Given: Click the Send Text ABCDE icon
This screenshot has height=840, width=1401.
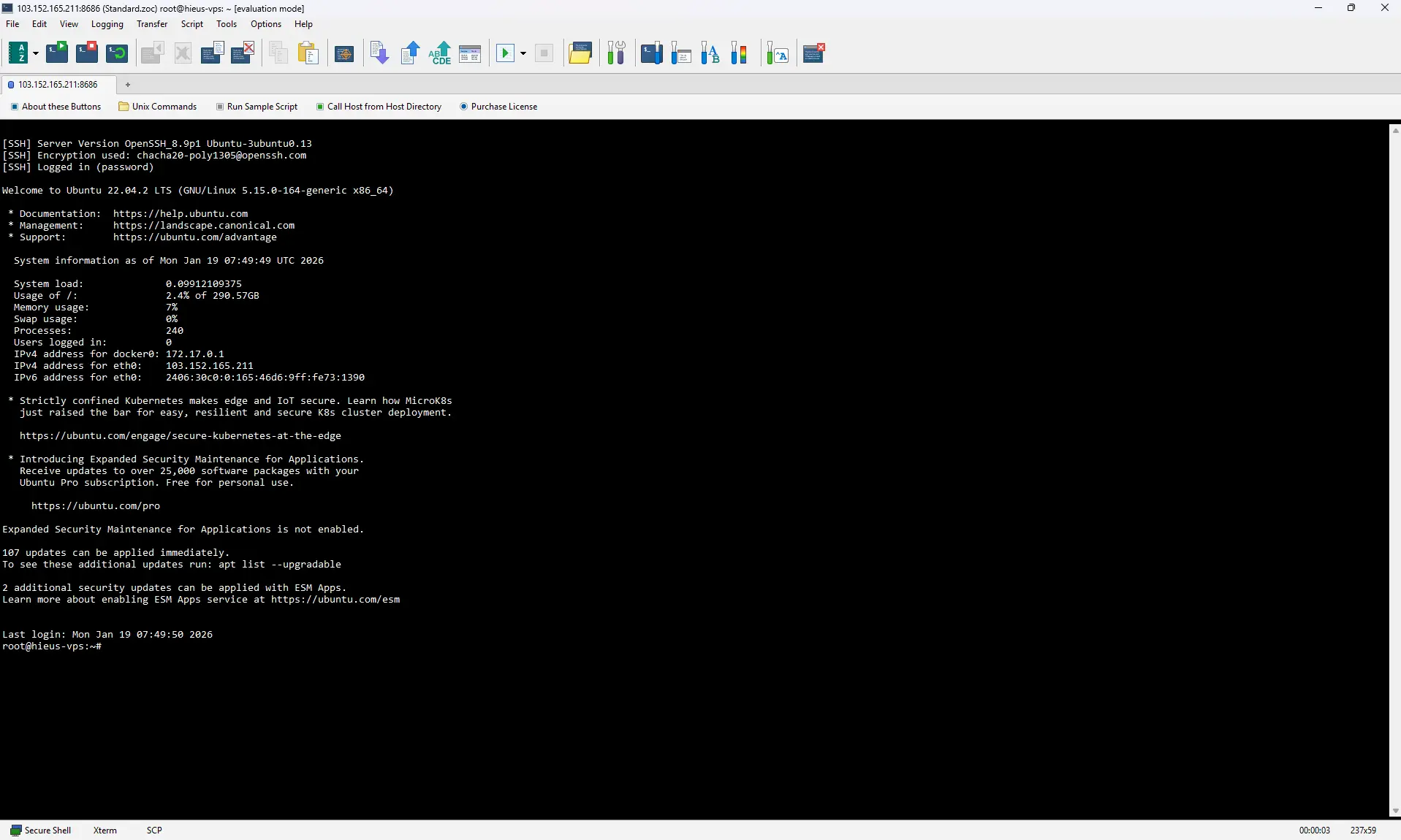Looking at the screenshot, I should (x=440, y=53).
